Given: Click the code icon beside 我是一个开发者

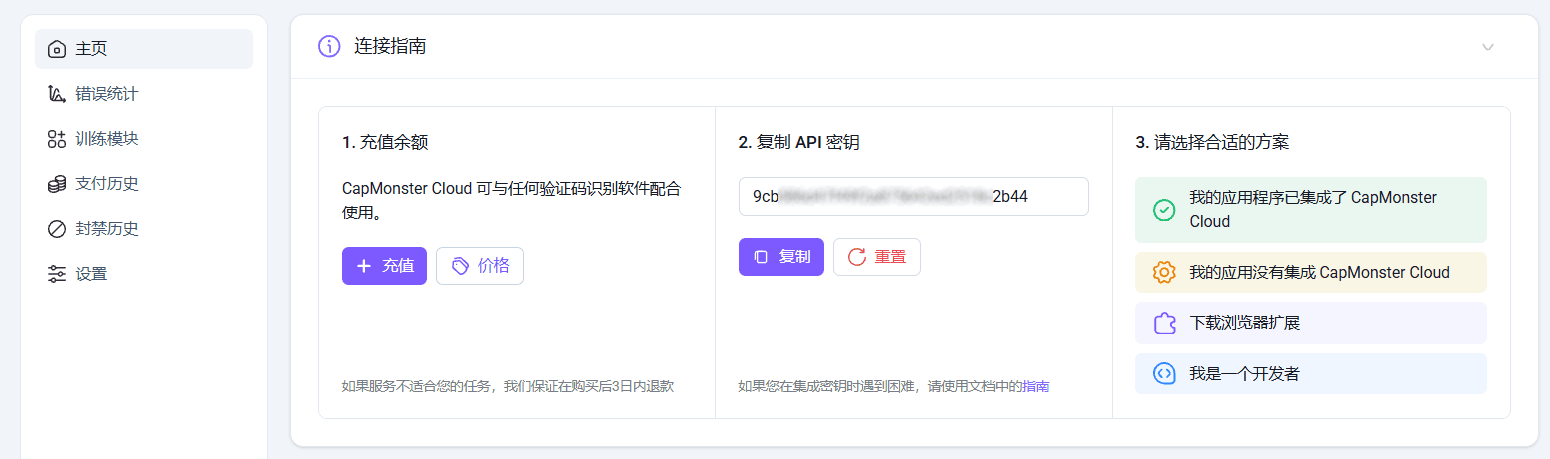Looking at the screenshot, I should [1164, 374].
